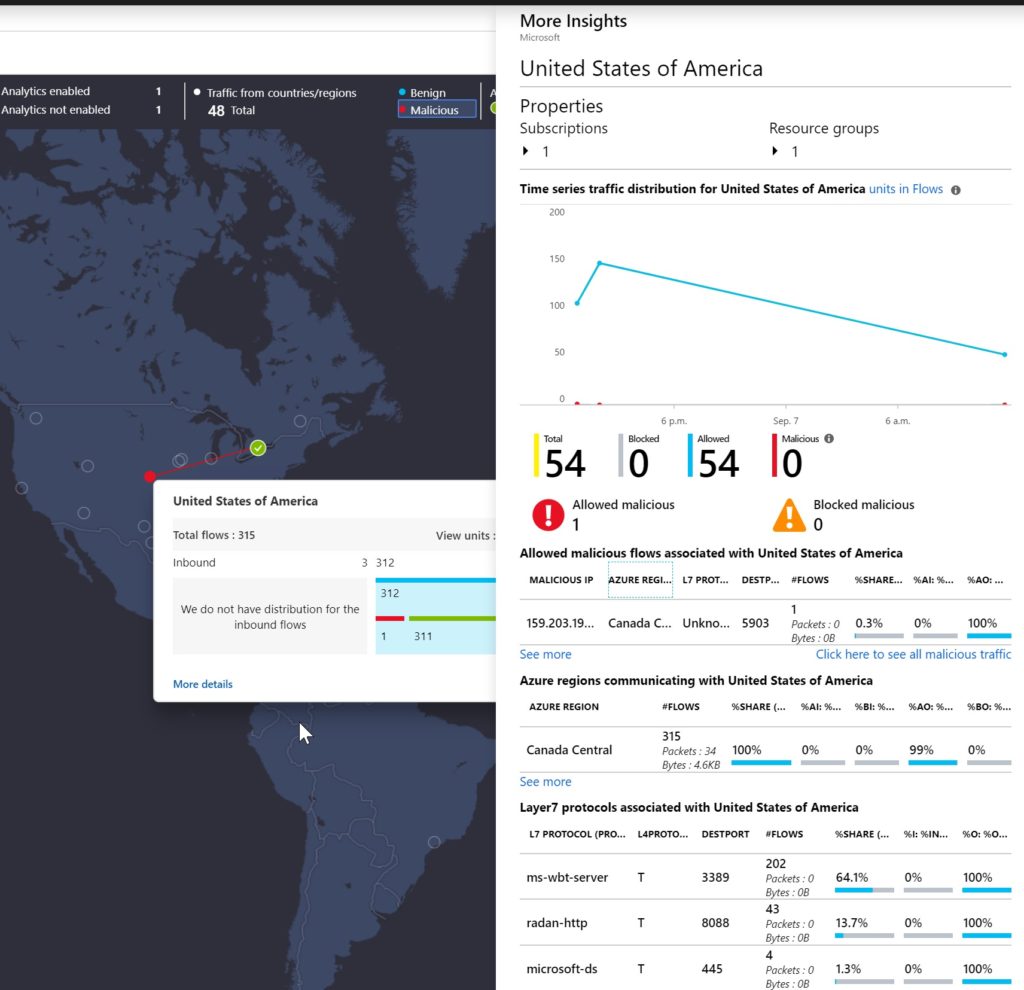This screenshot has height=990, width=1024.
Task: Click the orange Blocked malicious warning icon
Action: [789, 515]
